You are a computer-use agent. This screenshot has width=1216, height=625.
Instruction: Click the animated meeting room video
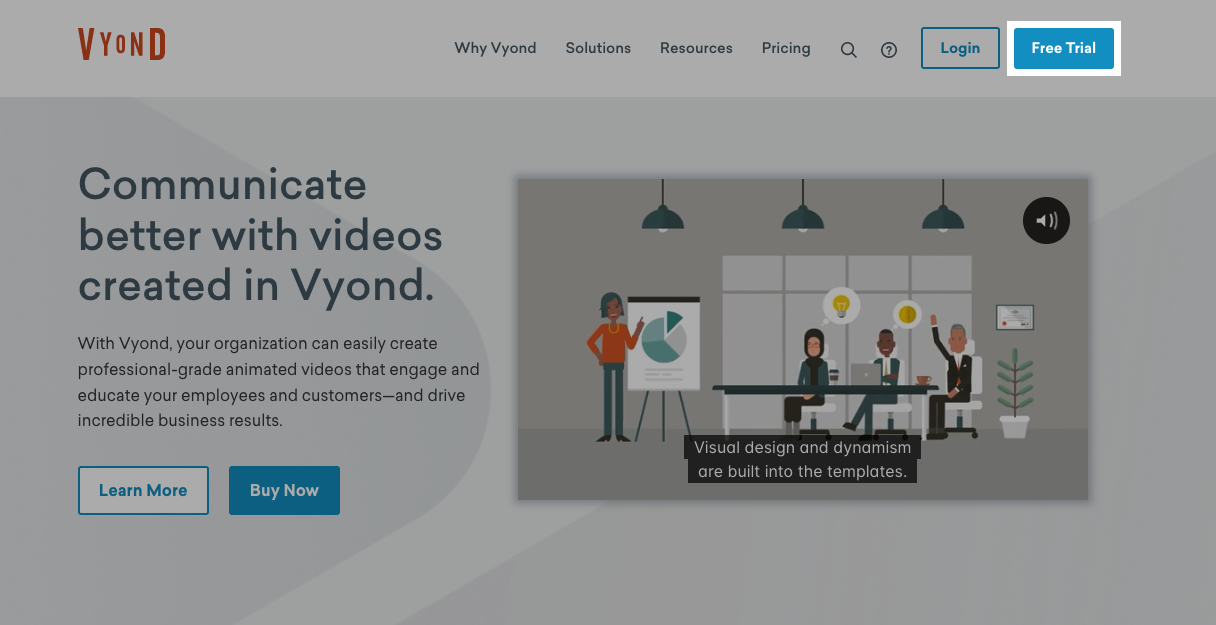pyautogui.click(x=802, y=339)
